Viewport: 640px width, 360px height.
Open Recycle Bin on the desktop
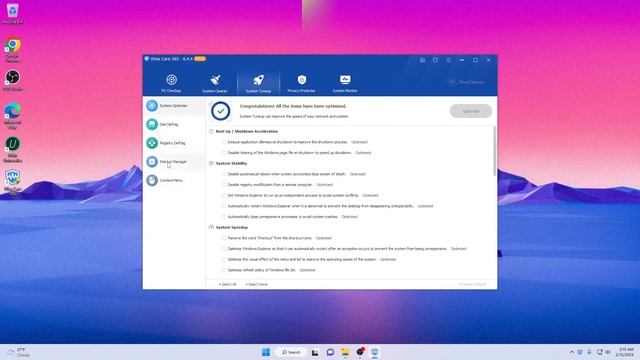pos(13,13)
